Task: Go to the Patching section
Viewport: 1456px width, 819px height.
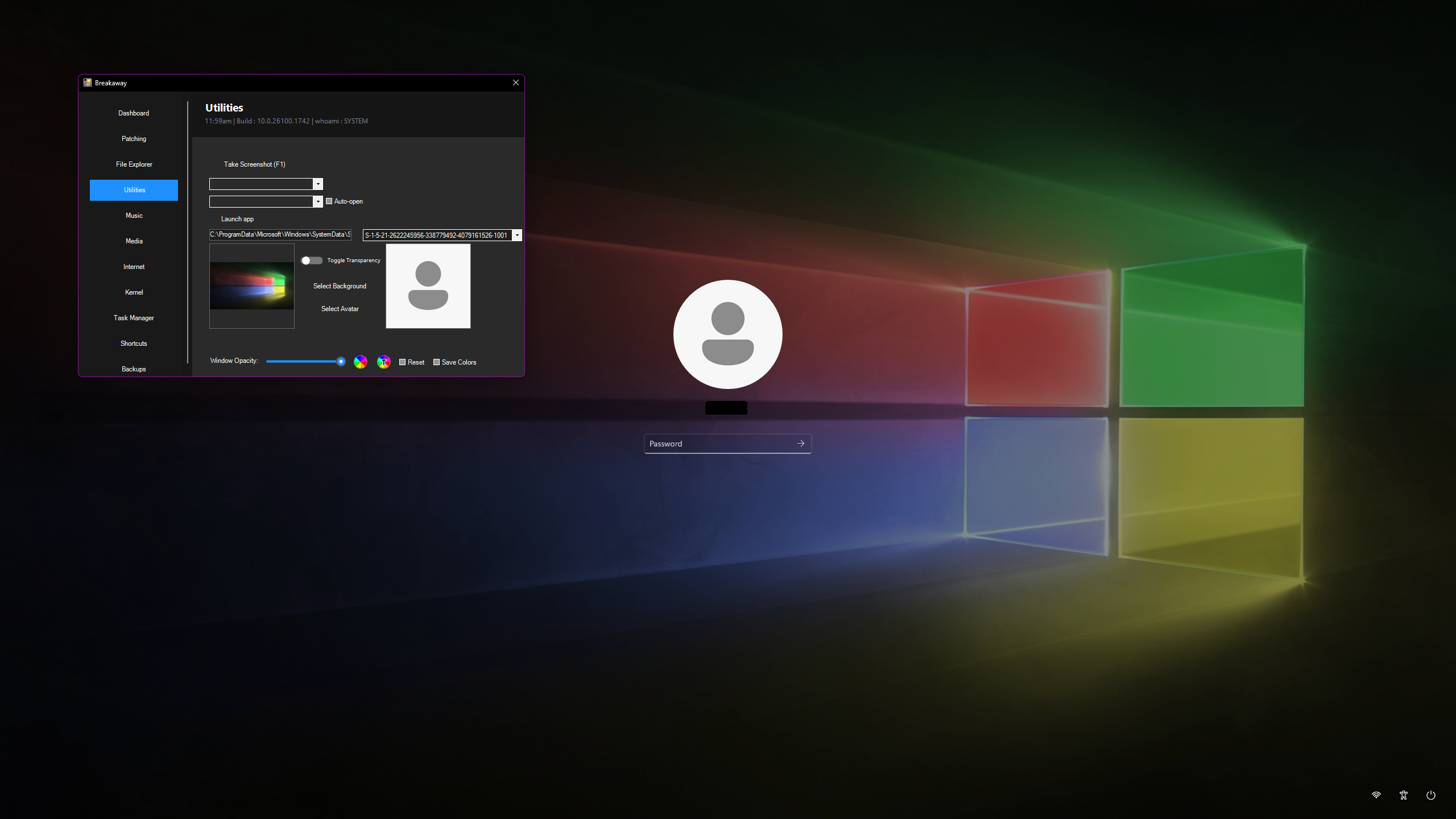Action: tap(134, 139)
